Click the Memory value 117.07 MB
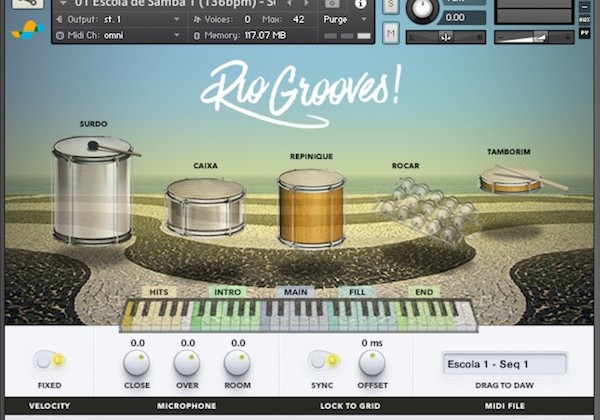Image resolution: width=600 pixels, height=420 pixels. point(265,36)
